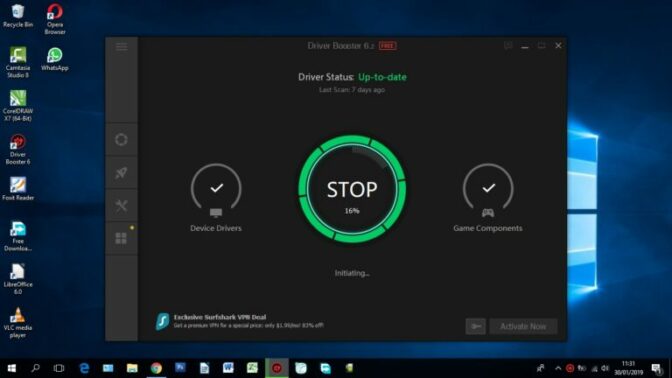This screenshot has height=378, width=672.
Task: Expand the system tray hidden icons chevron
Action: [558, 368]
